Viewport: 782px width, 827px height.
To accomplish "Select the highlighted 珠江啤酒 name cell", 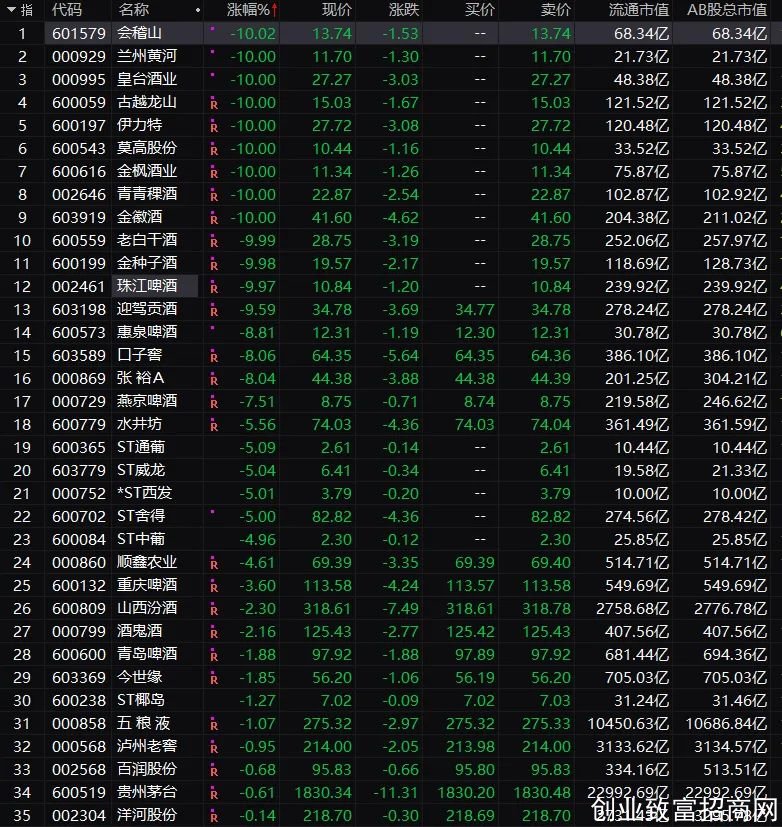I will (x=154, y=286).
